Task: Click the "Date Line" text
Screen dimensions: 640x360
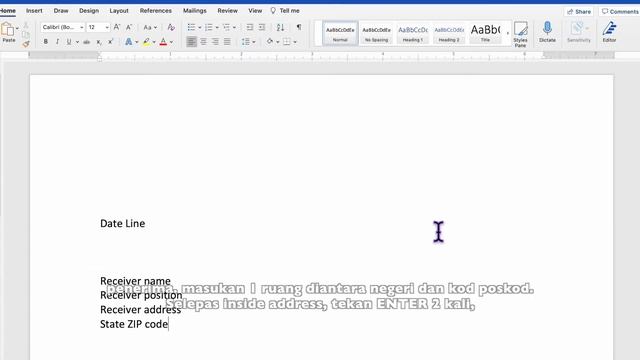Action: tap(122, 224)
